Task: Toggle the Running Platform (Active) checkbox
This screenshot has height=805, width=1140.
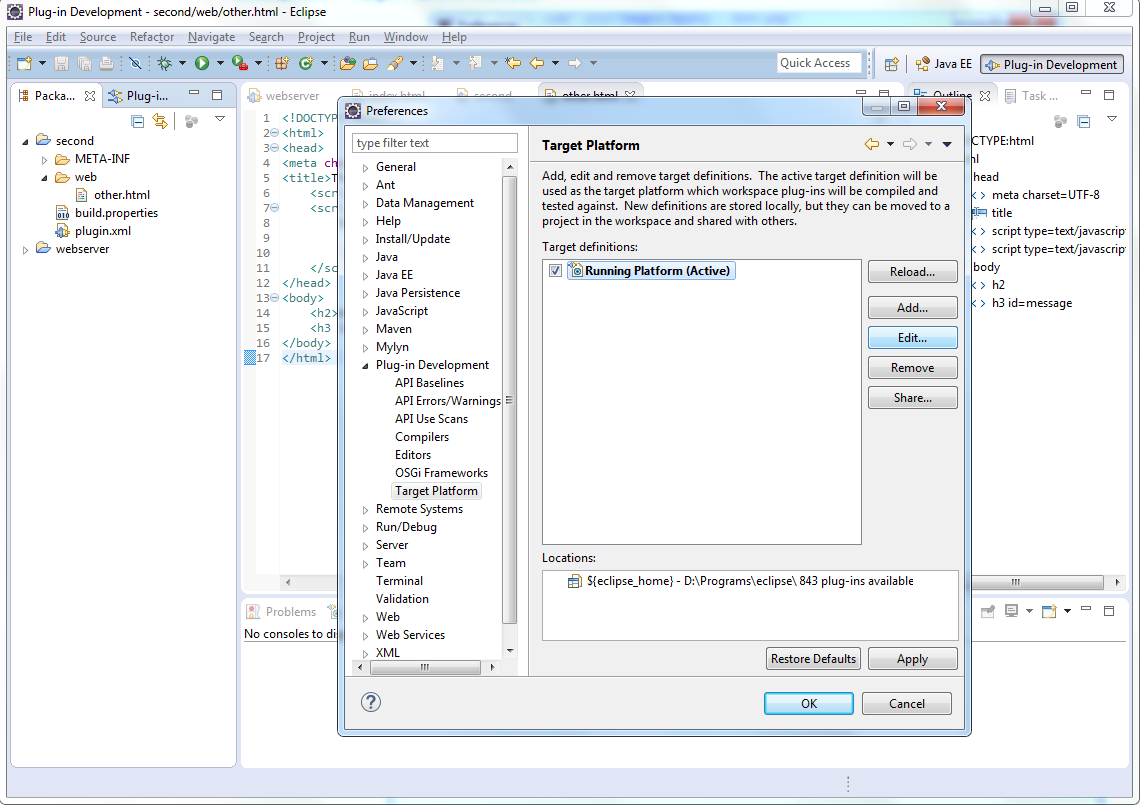Action: (x=555, y=271)
